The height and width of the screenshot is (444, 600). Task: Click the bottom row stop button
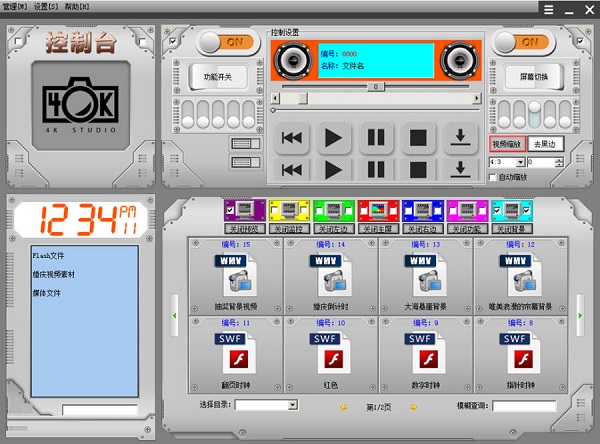coord(418,170)
